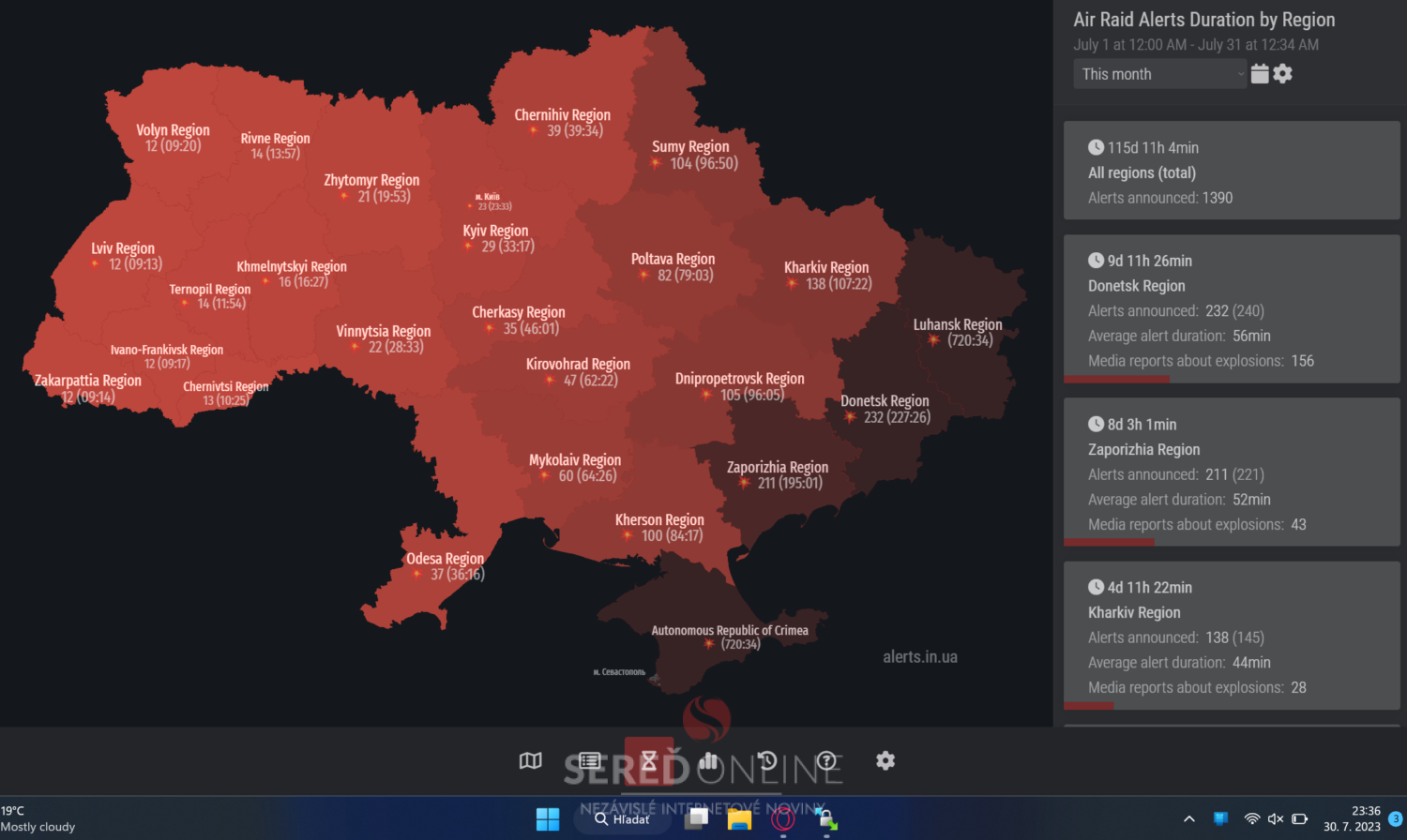Click the help question mark icon

coord(826,760)
